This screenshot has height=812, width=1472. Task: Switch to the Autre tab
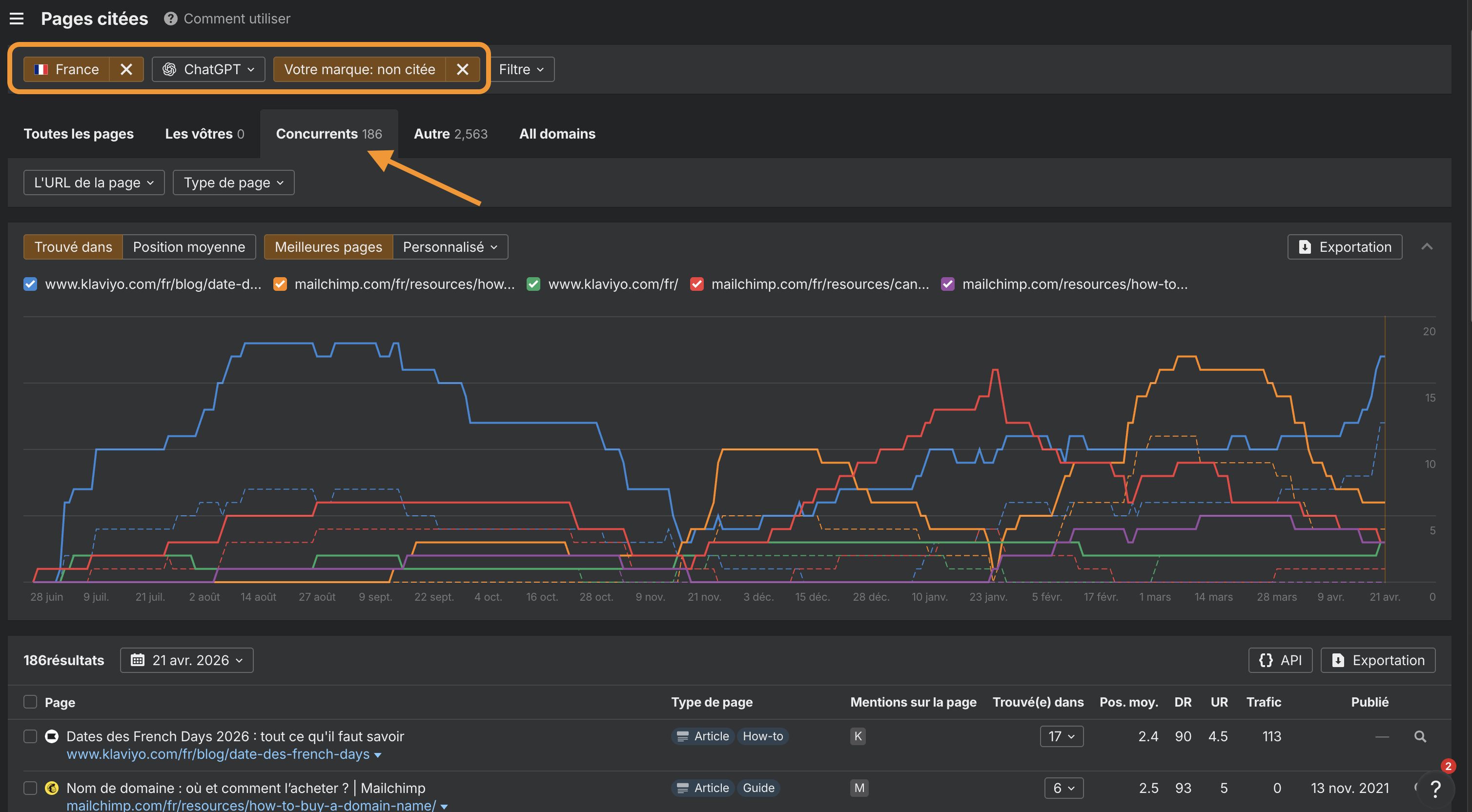click(450, 134)
